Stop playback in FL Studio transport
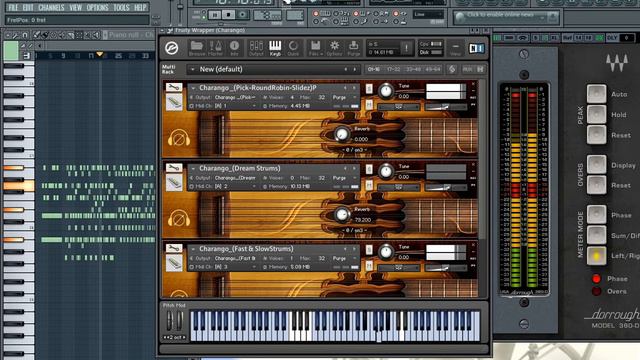 (228, 15)
